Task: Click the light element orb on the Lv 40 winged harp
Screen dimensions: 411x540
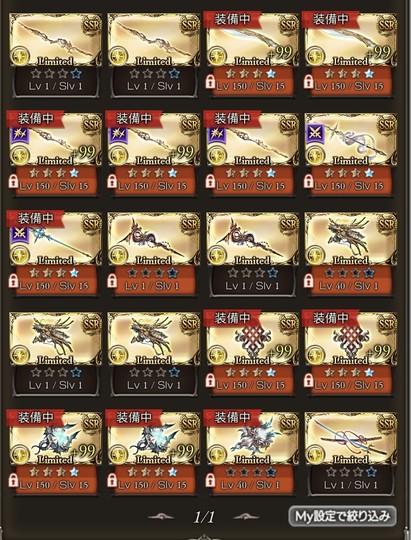Action: 316,255
